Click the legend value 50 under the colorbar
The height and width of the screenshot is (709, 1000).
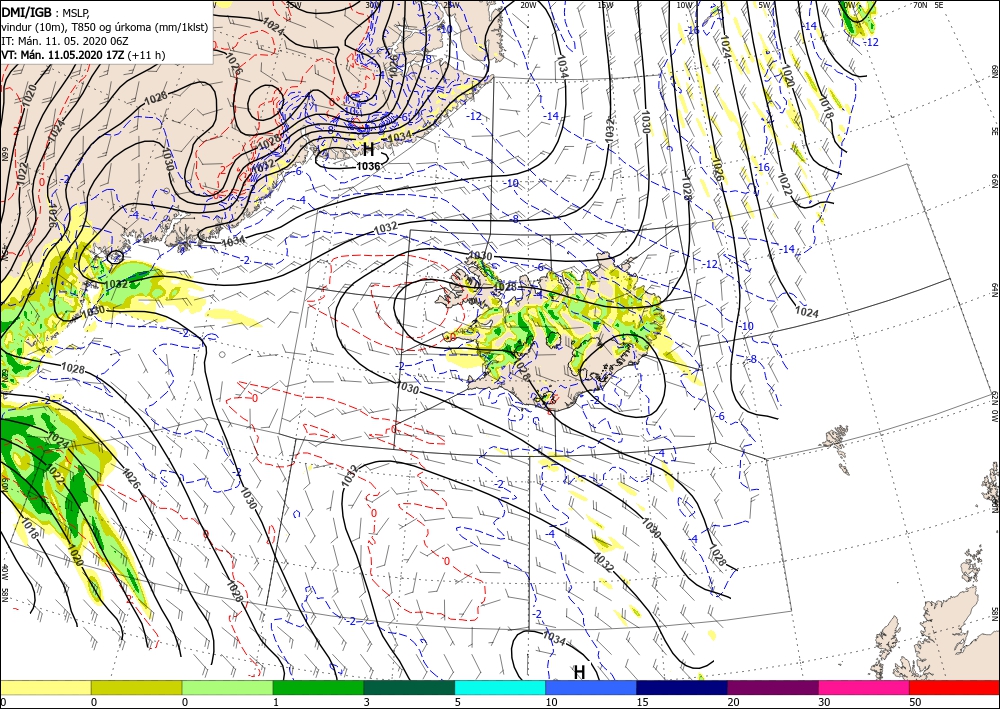click(x=915, y=703)
